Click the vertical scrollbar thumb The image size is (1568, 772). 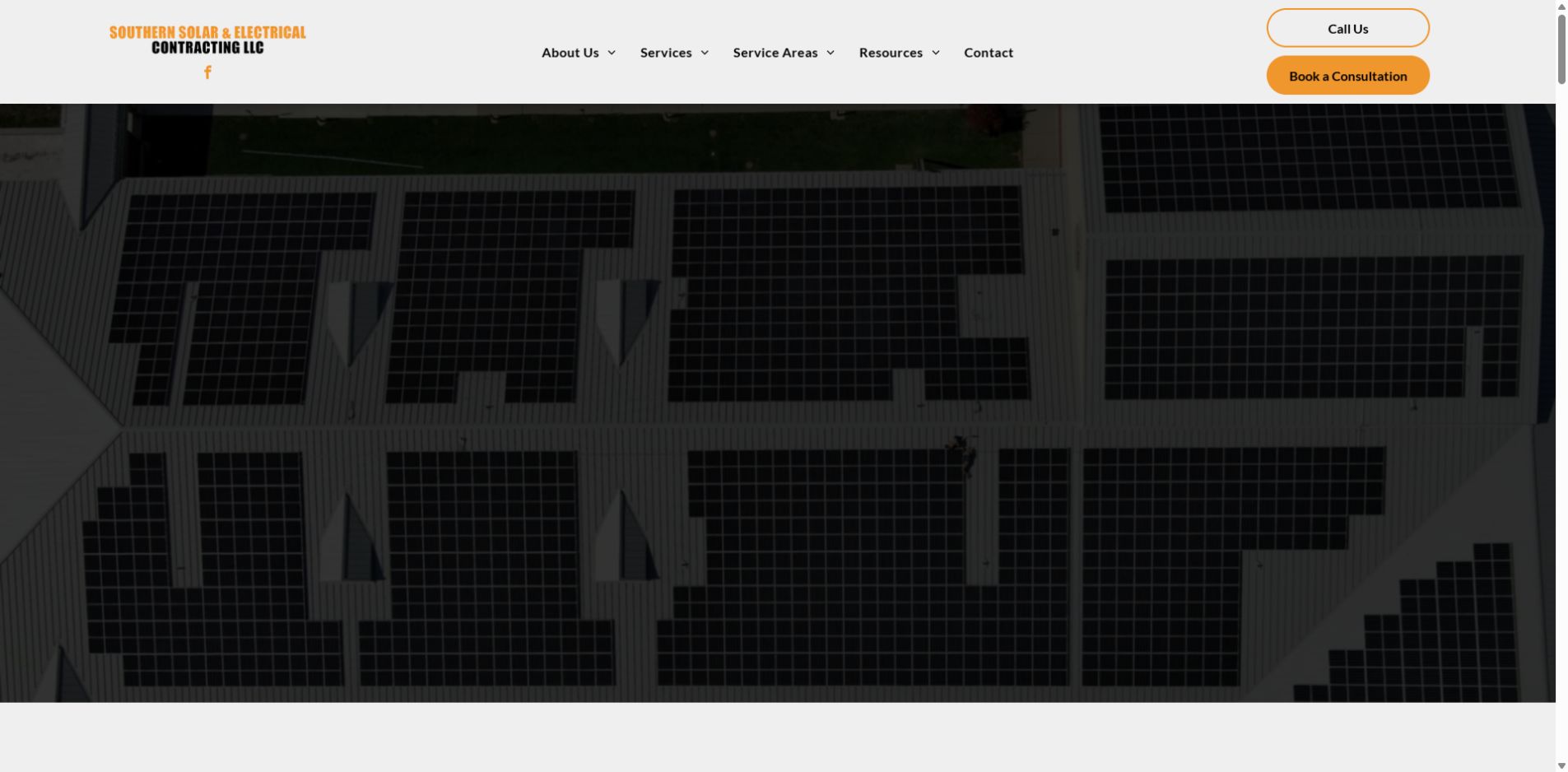(1561, 49)
